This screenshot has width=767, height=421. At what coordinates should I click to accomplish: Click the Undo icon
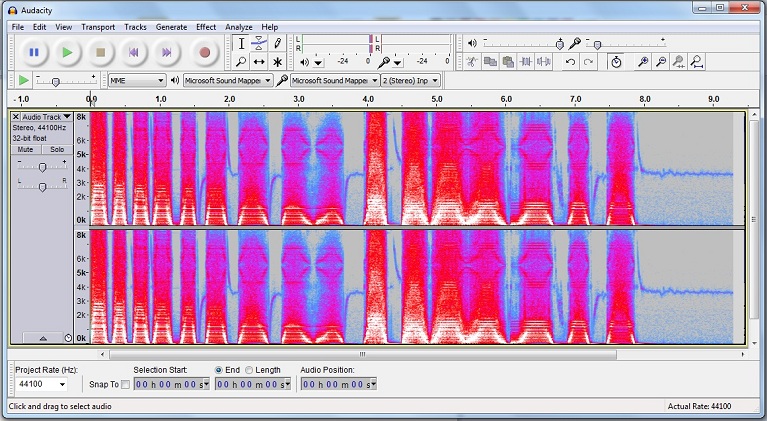(x=570, y=62)
